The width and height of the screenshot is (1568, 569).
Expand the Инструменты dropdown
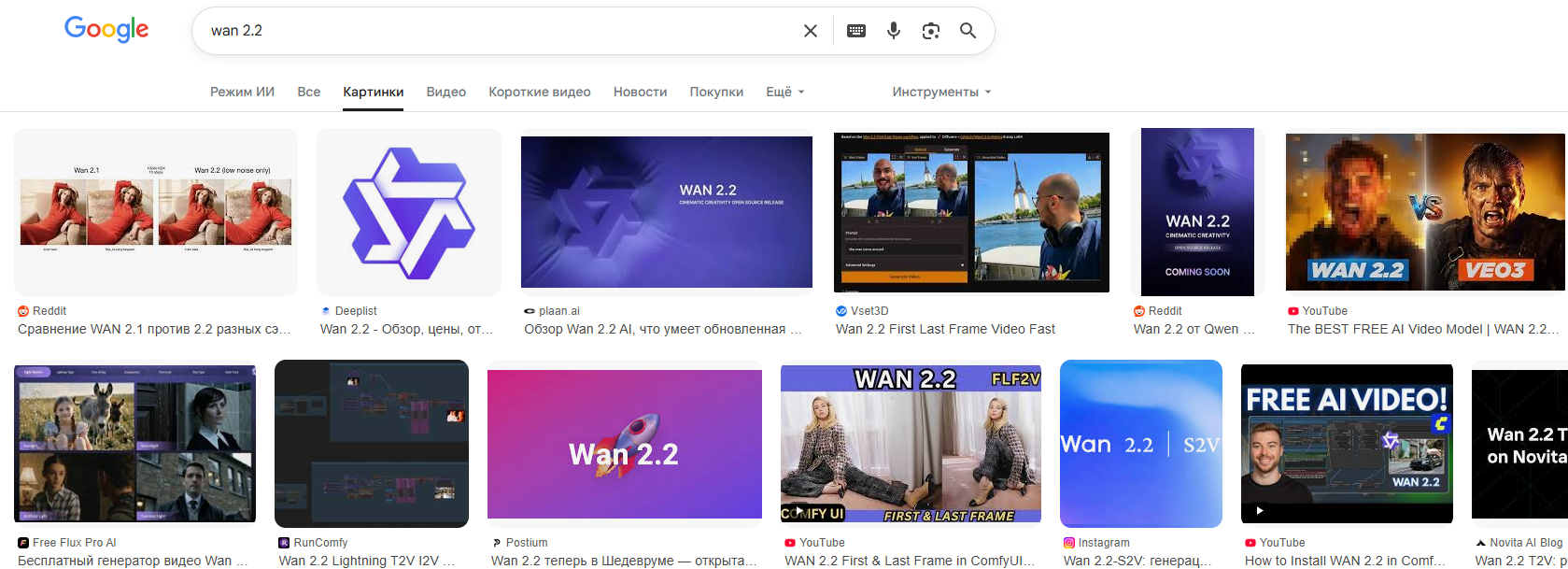tap(941, 92)
